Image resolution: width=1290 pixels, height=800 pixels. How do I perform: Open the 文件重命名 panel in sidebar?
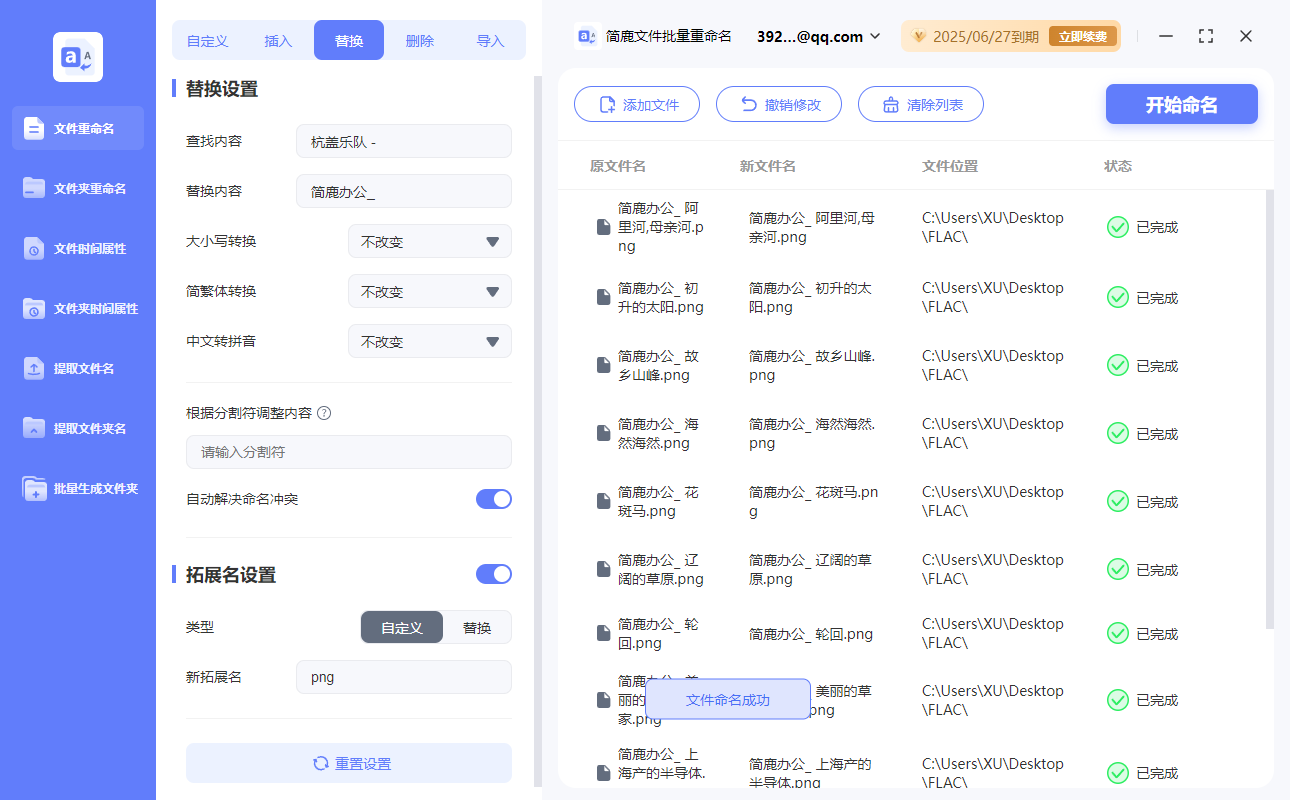tap(77, 128)
